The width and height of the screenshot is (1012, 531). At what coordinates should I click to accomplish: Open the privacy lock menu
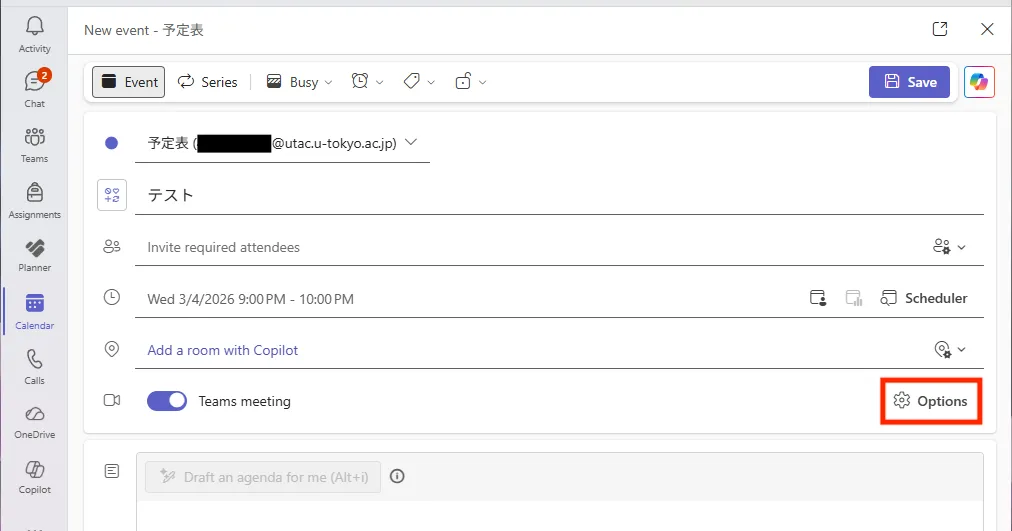470,82
